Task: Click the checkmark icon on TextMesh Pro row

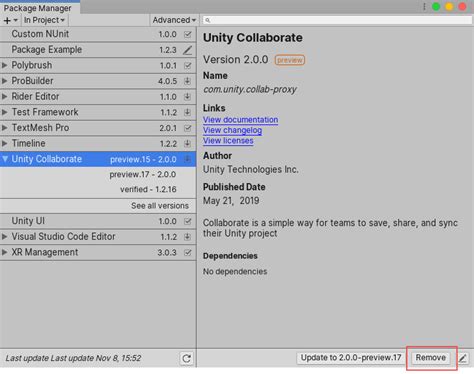Action: (x=188, y=128)
